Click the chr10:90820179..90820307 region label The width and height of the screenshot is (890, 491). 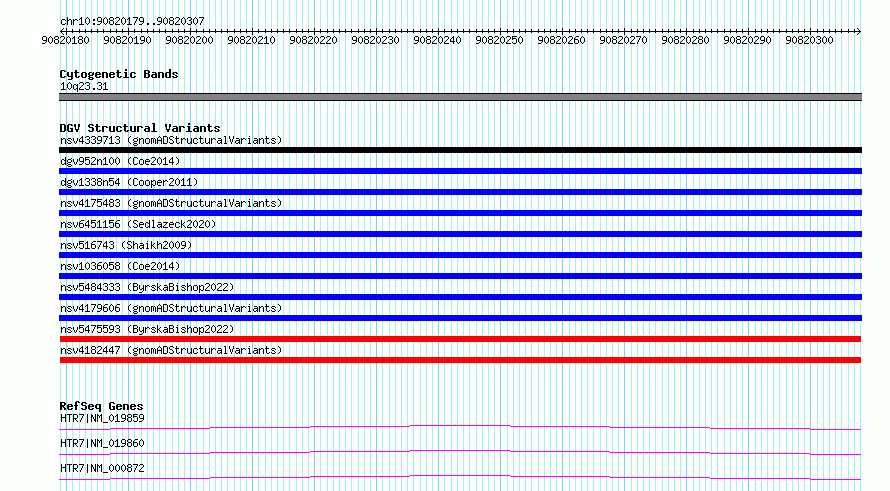132,21
